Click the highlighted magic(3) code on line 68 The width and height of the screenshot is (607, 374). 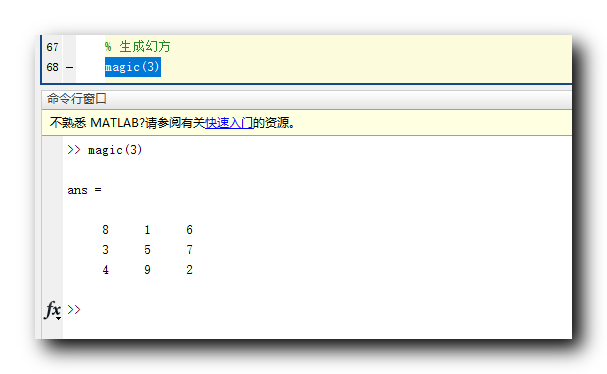point(133,67)
